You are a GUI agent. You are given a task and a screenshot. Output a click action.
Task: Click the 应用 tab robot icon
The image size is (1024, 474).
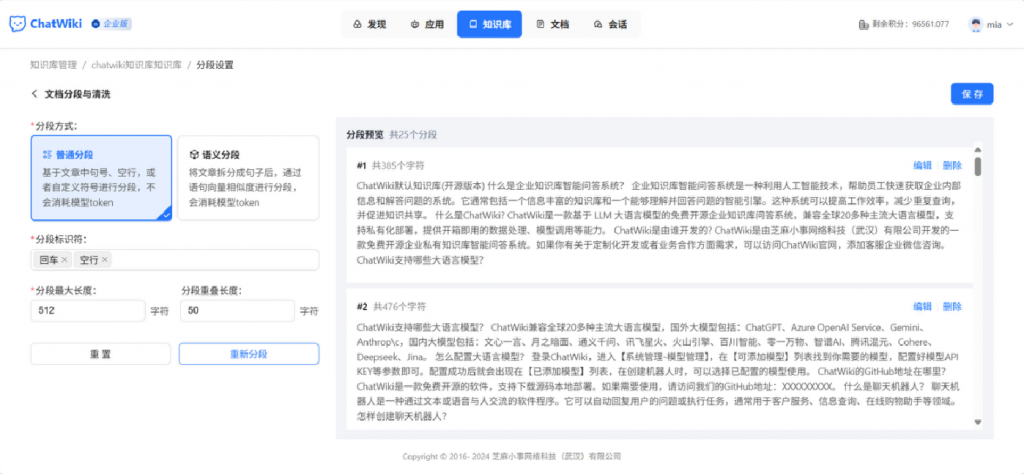tap(415, 25)
